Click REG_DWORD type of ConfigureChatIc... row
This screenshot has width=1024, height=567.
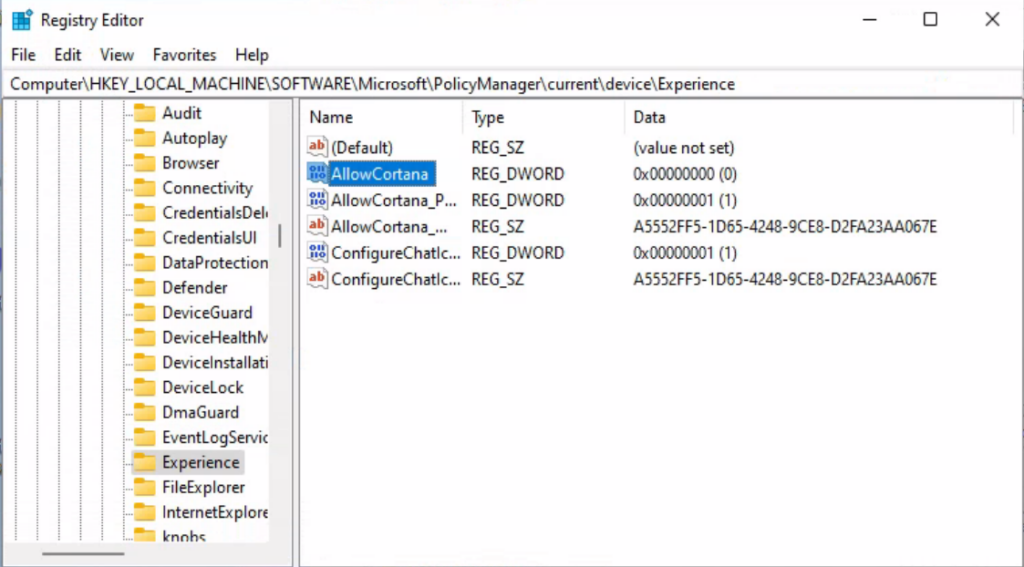coord(518,253)
